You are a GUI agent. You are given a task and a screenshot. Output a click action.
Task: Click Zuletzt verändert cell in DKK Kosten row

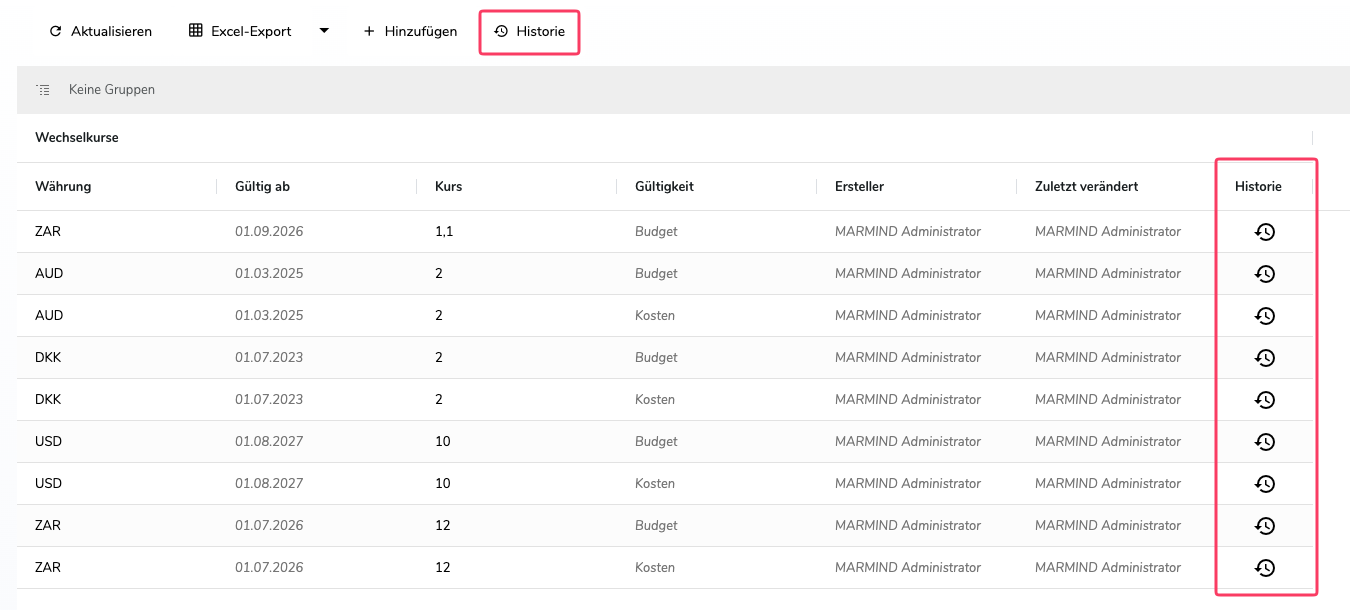pyautogui.click(x=1108, y=400)
